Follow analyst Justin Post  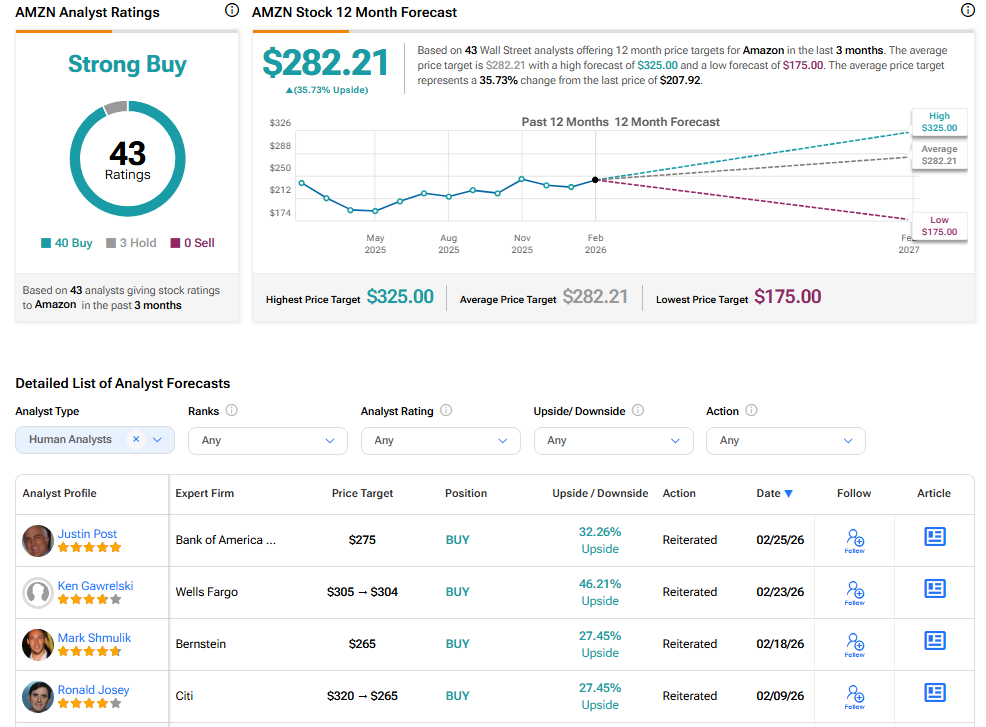click(854, 540)
